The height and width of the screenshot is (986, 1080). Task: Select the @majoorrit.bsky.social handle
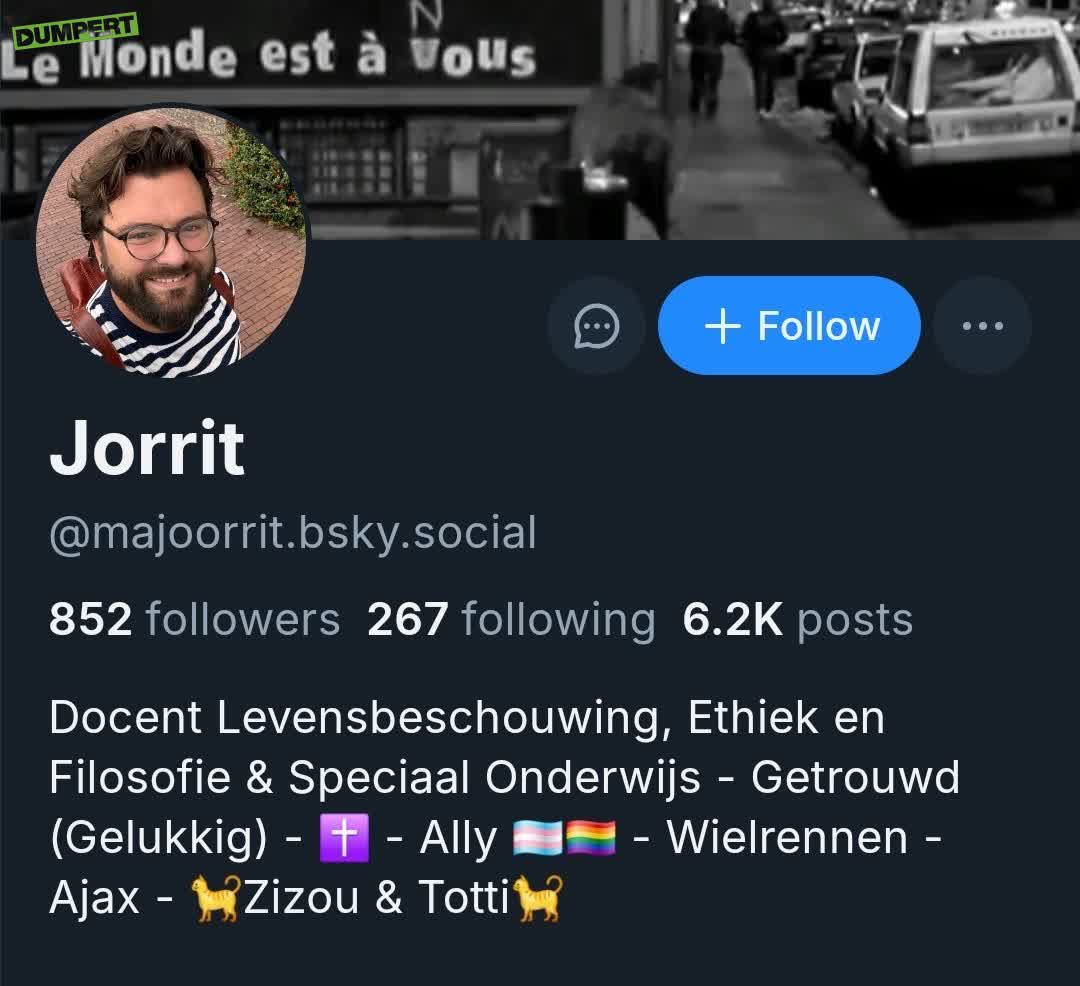293,534
